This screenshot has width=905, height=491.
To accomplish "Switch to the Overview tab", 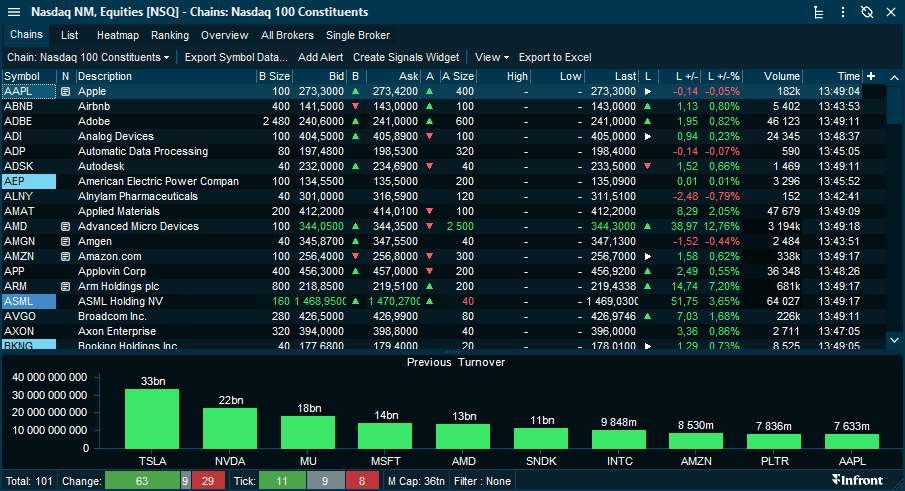I will (225, 35).
